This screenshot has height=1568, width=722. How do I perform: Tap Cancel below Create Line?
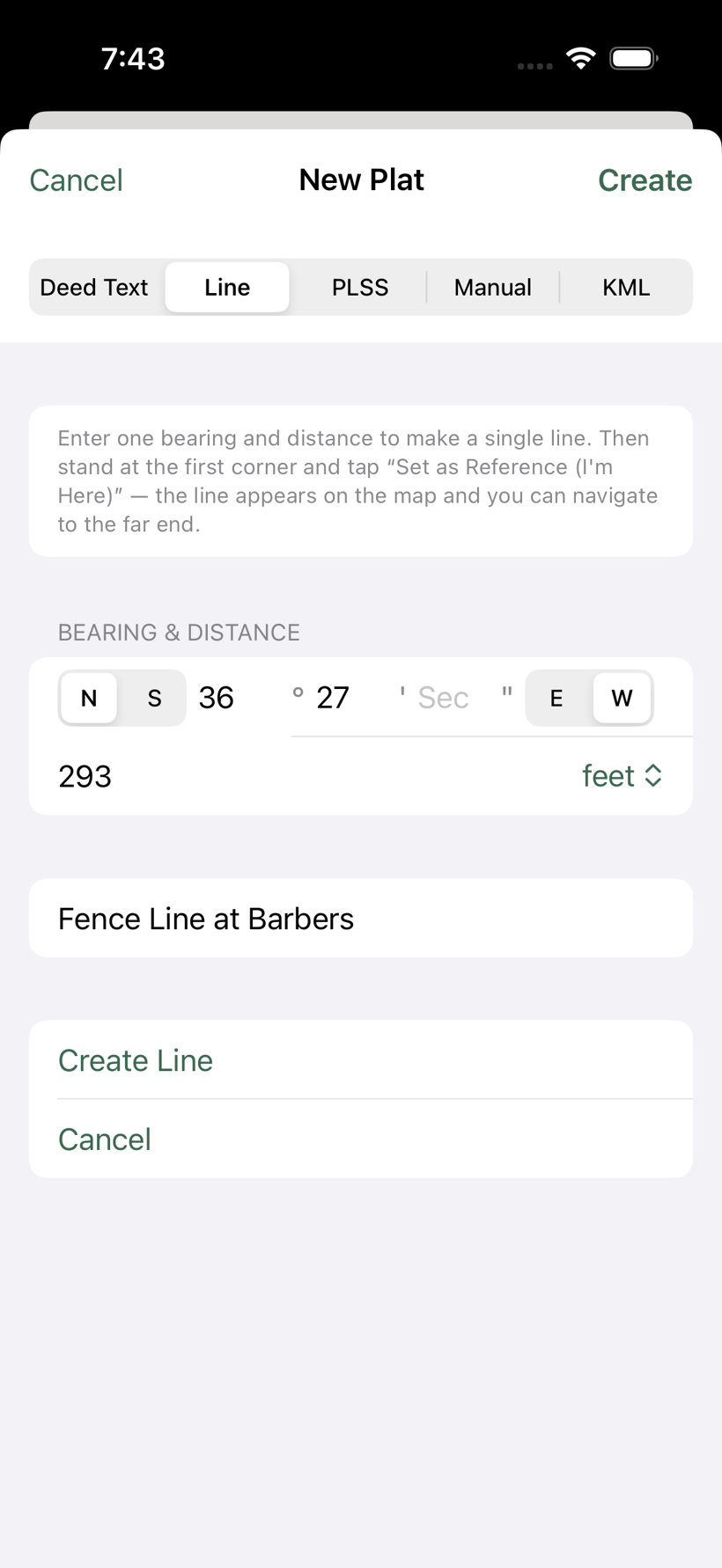click(361, 1139)
